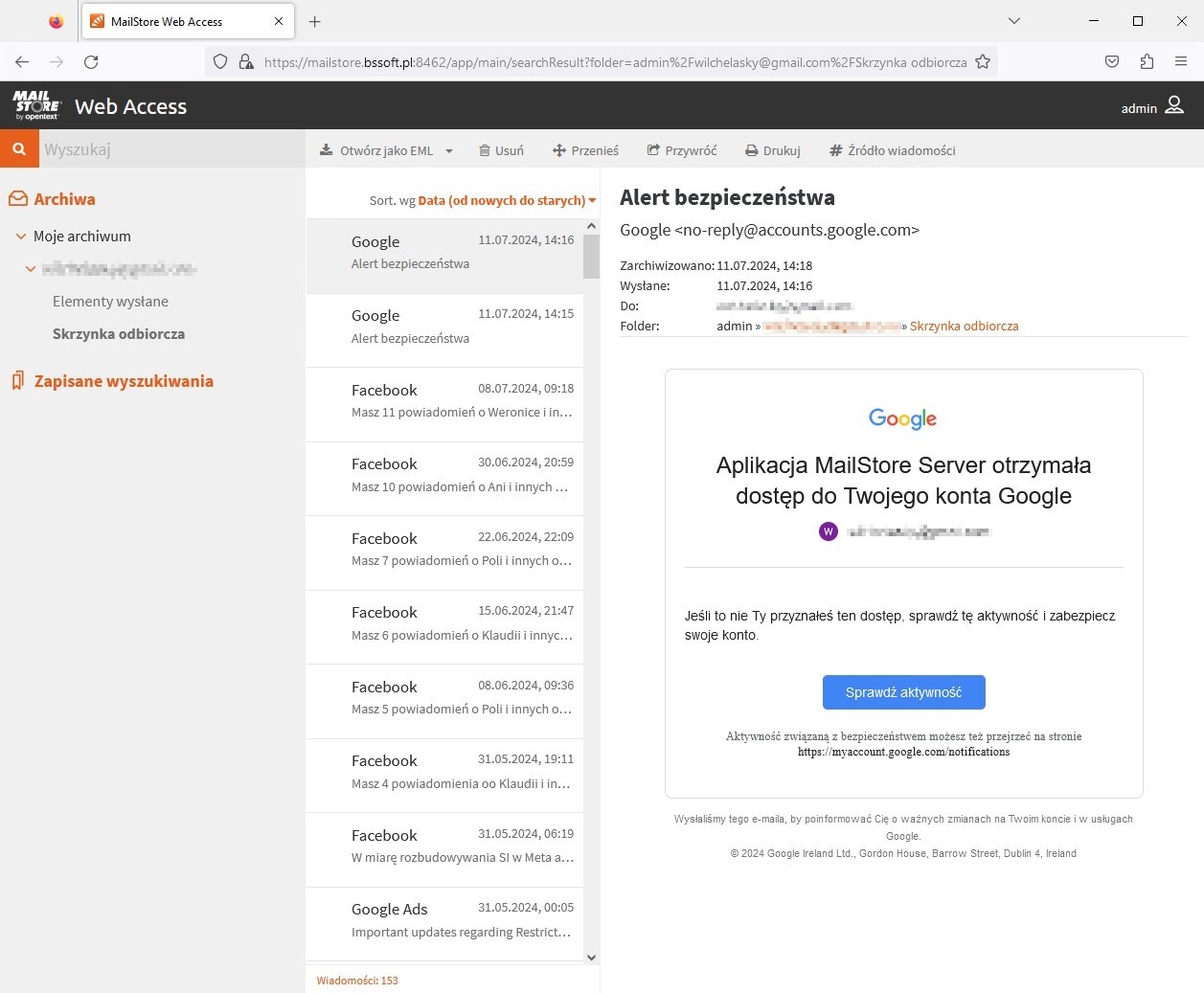
Task: Click the browser address bar URL
Action: coord(615,61)
